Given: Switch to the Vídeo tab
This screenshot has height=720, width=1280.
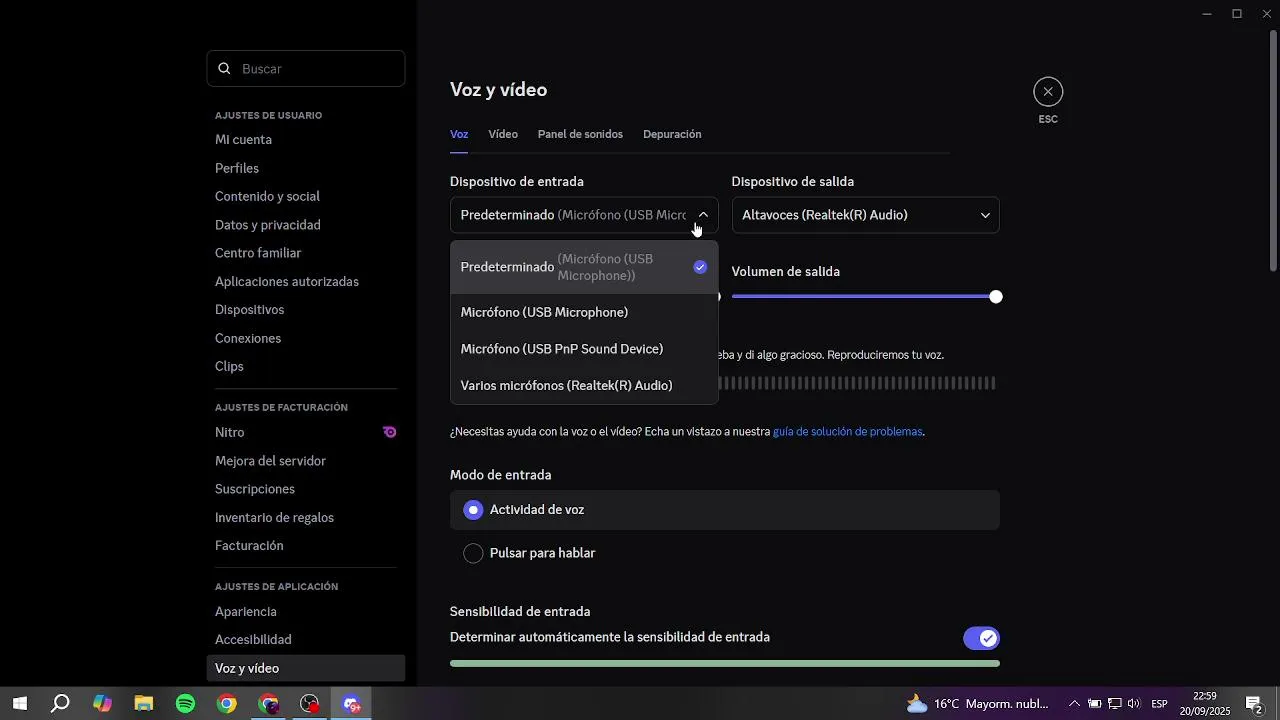Looking at the screenshot, I should point(503,134).
